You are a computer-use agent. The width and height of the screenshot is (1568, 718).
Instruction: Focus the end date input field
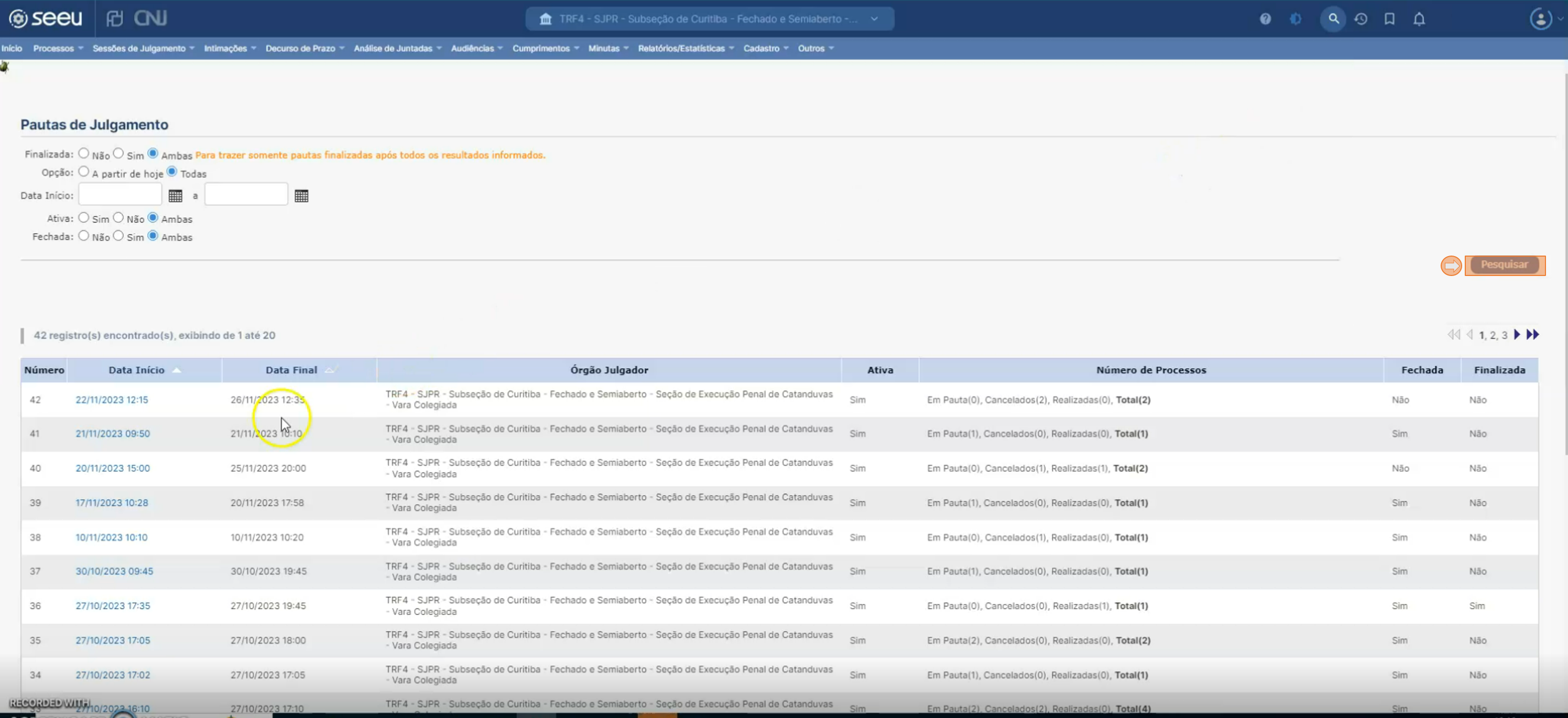246,194
